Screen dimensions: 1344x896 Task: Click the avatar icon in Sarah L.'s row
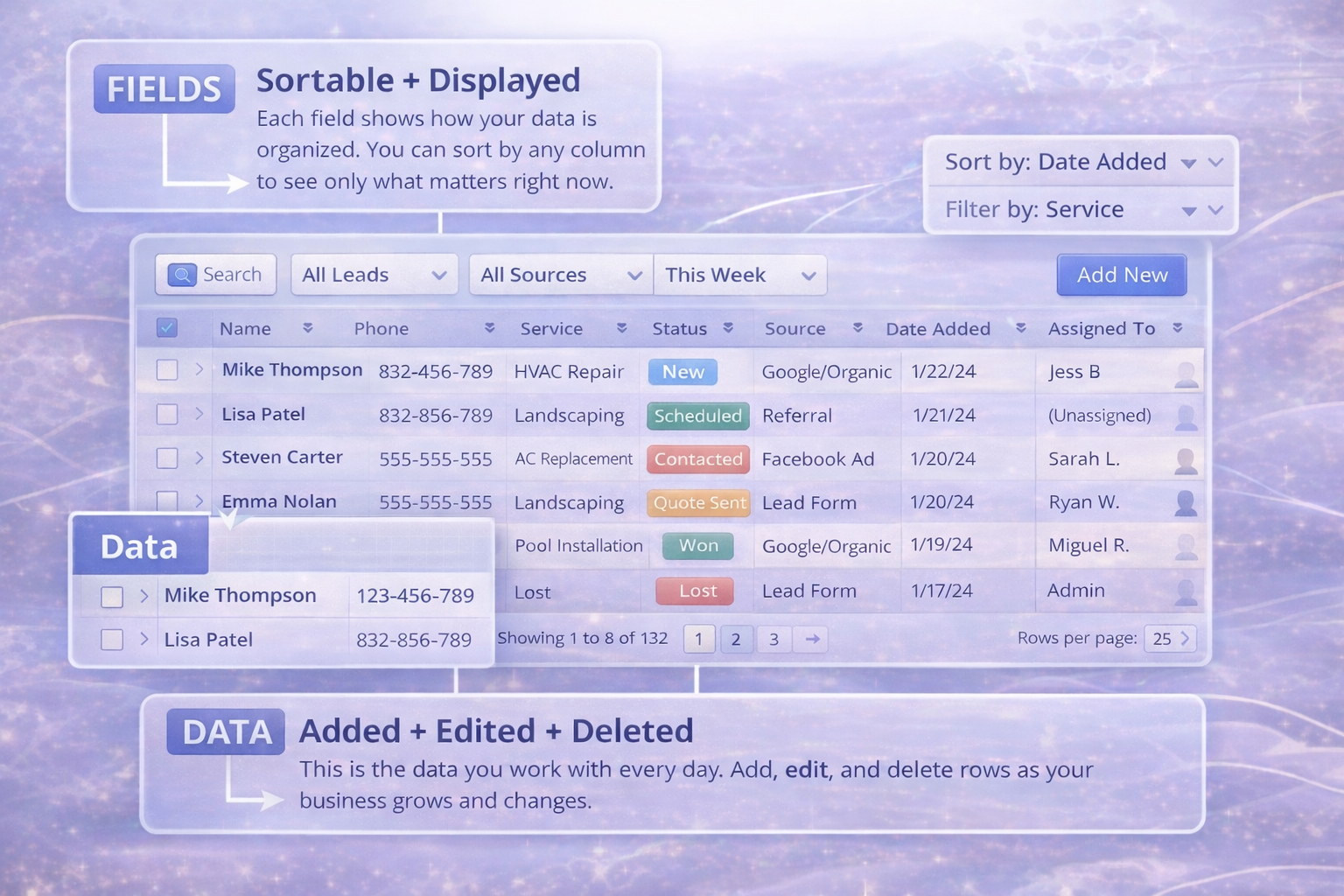coord(1186,458)
